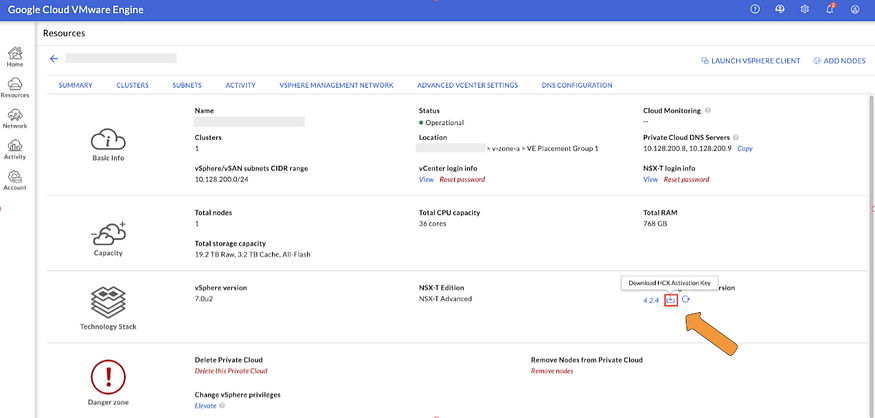Image resolution: width=875 pixels, height=418 pixels.
Task: Click the Google Cloud VMware Engine title
Action: tap(75, 9)
